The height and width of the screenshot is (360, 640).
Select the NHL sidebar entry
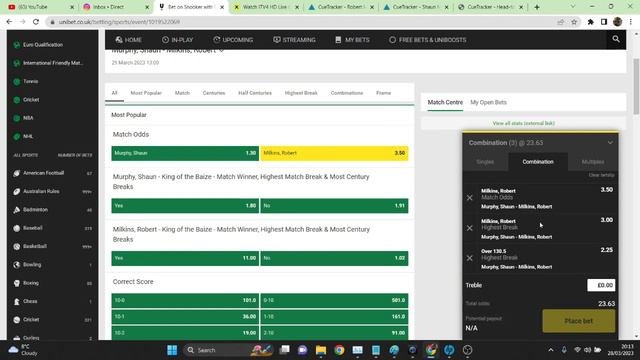tap(28, 136)
